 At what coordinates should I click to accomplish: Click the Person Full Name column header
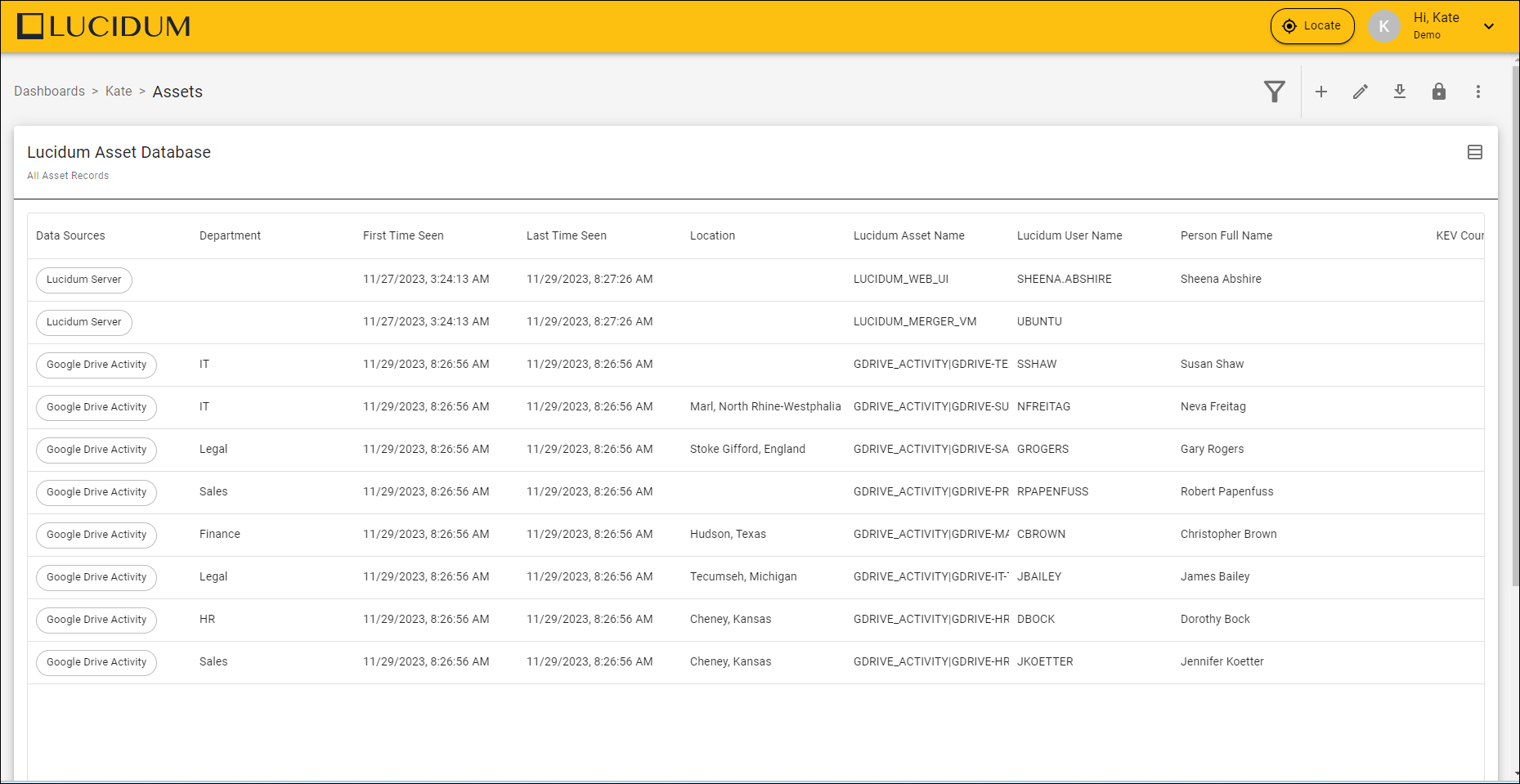click(x=1226, y=235)
